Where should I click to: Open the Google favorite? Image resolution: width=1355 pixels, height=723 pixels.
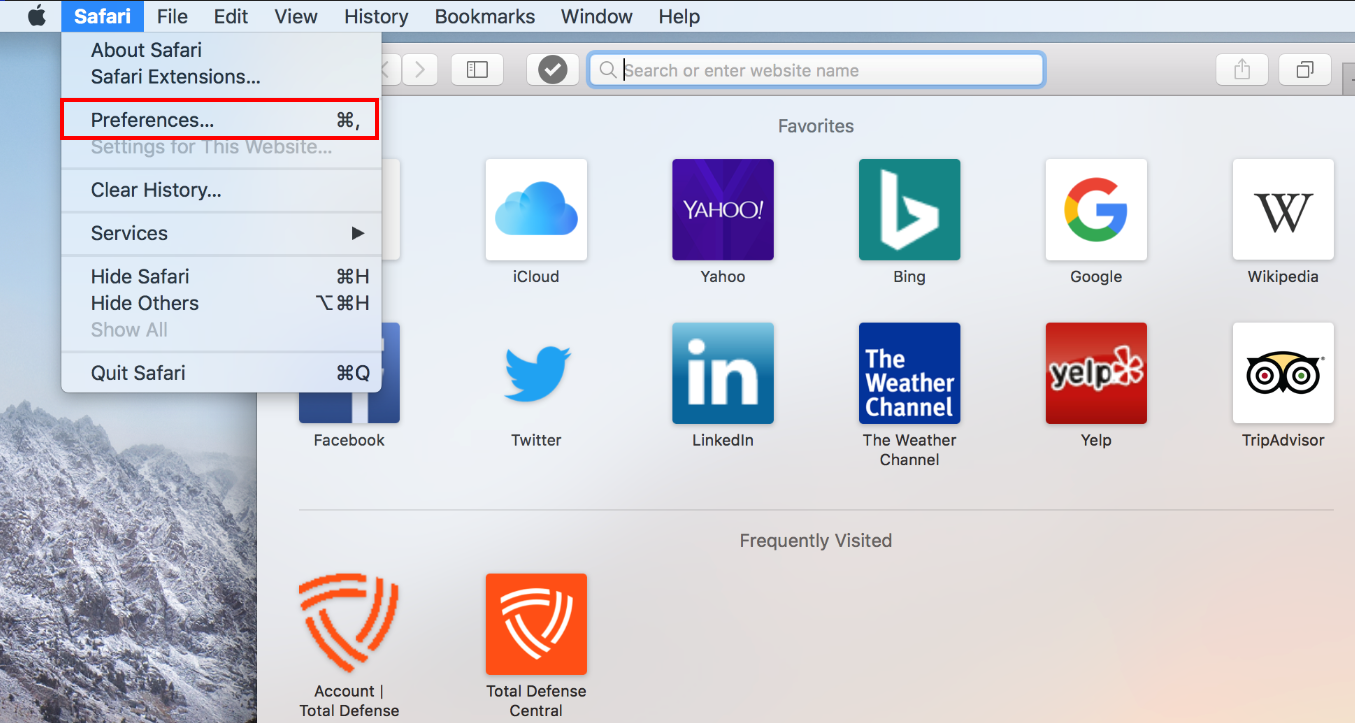click(1096, 210)
